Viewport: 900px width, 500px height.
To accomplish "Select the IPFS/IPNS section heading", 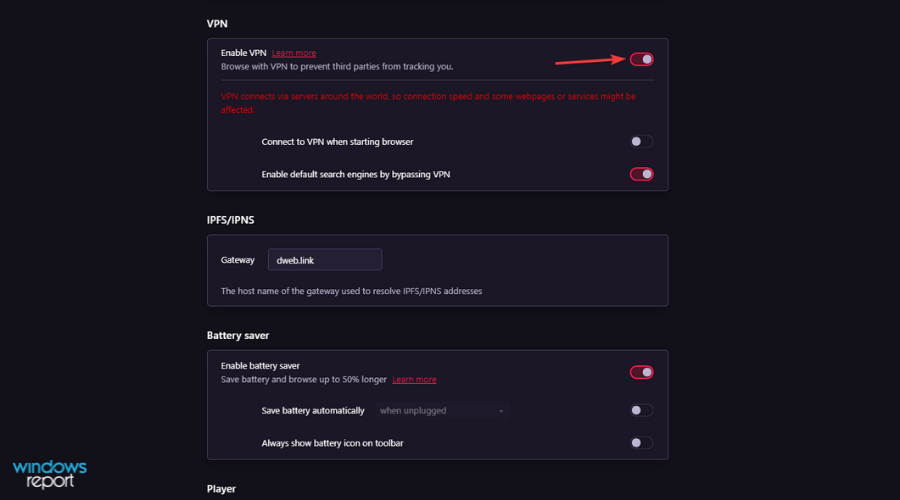I will pos(230,220).
